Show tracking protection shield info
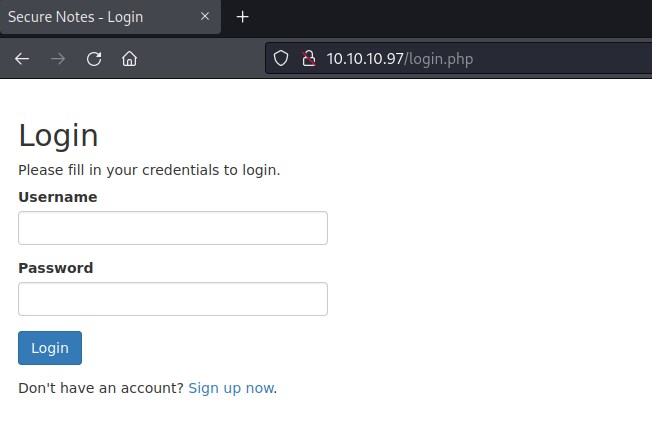The image size is (652, 430). 281,58
